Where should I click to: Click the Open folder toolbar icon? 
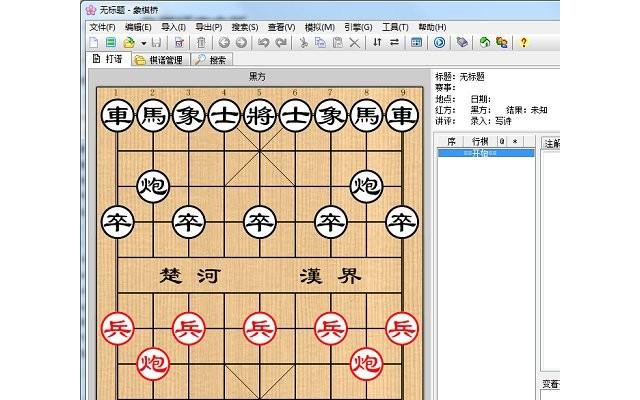(129, 42)
